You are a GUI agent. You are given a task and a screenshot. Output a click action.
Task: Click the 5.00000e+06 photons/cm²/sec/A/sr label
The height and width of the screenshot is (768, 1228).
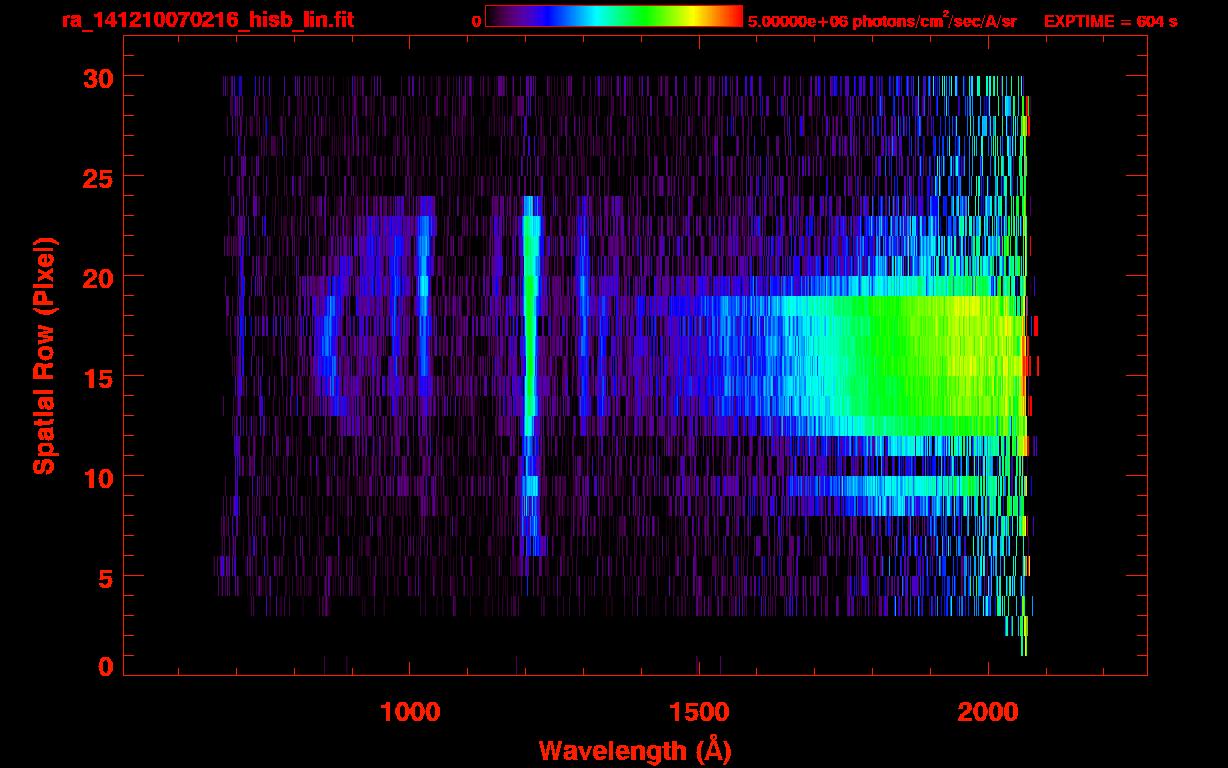tap(882, 20)
